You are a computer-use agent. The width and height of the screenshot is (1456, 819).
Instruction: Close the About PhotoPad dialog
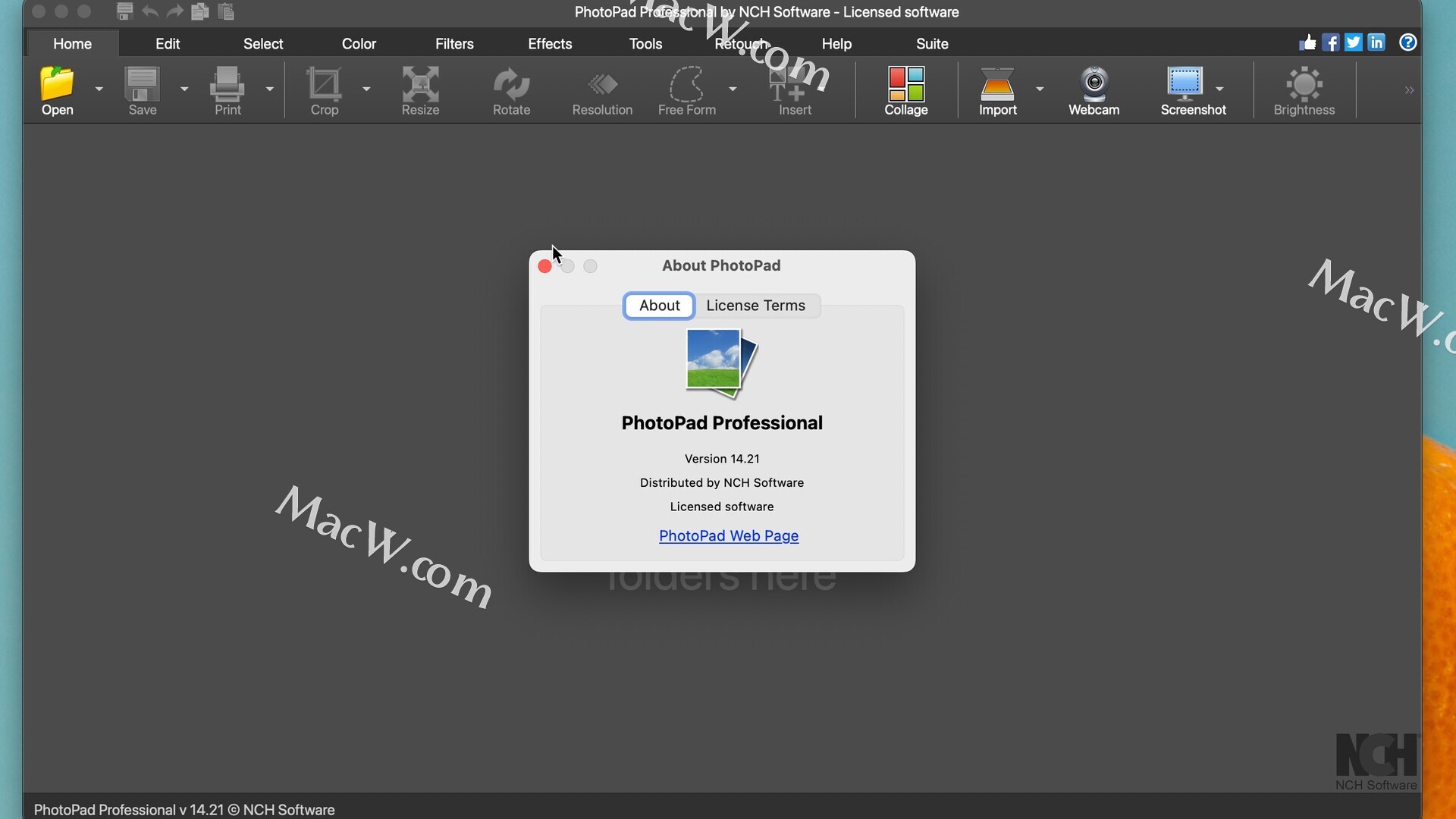pyautogui.click(x=544, y=266)
